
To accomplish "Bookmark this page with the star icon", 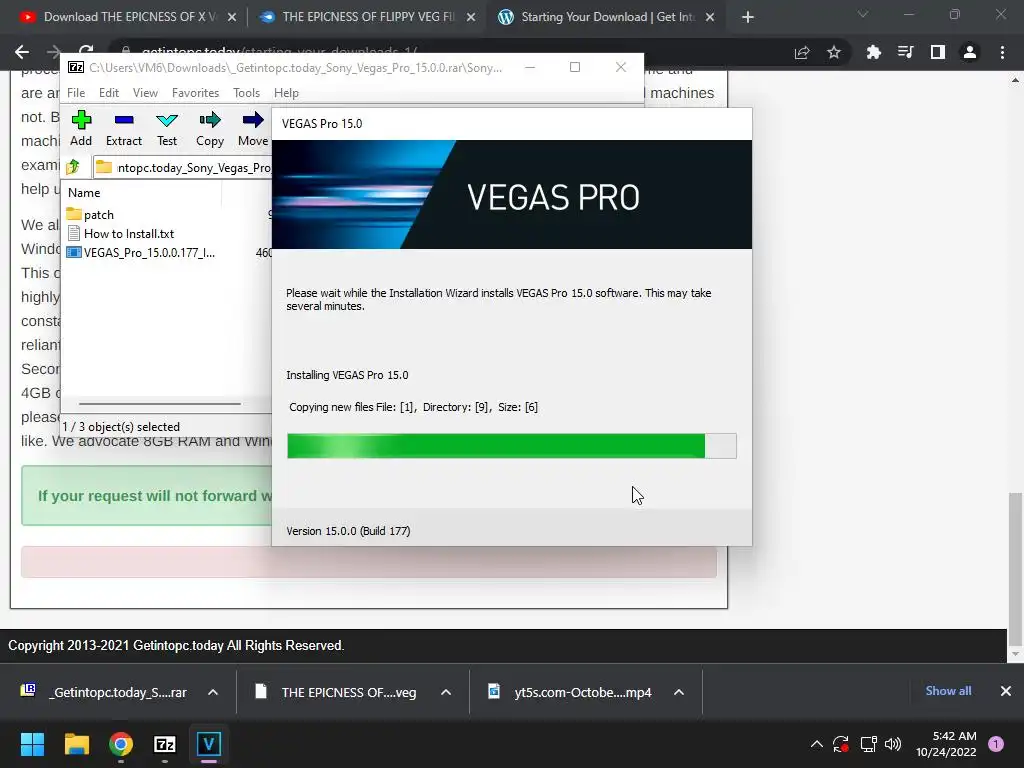I will click(x=834, y=52).
